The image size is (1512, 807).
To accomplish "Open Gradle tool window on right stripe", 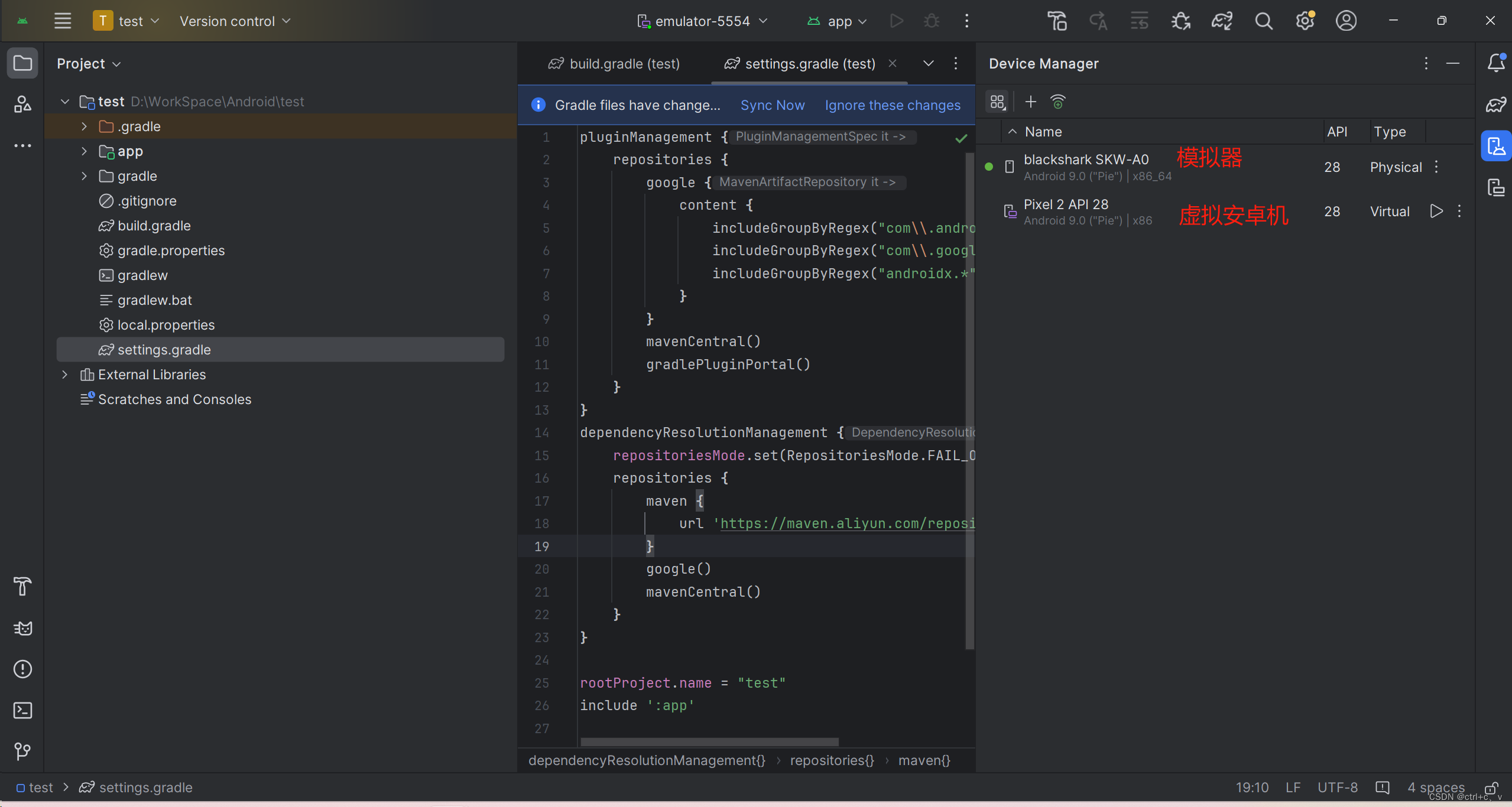I will [x=1496, y=105].
